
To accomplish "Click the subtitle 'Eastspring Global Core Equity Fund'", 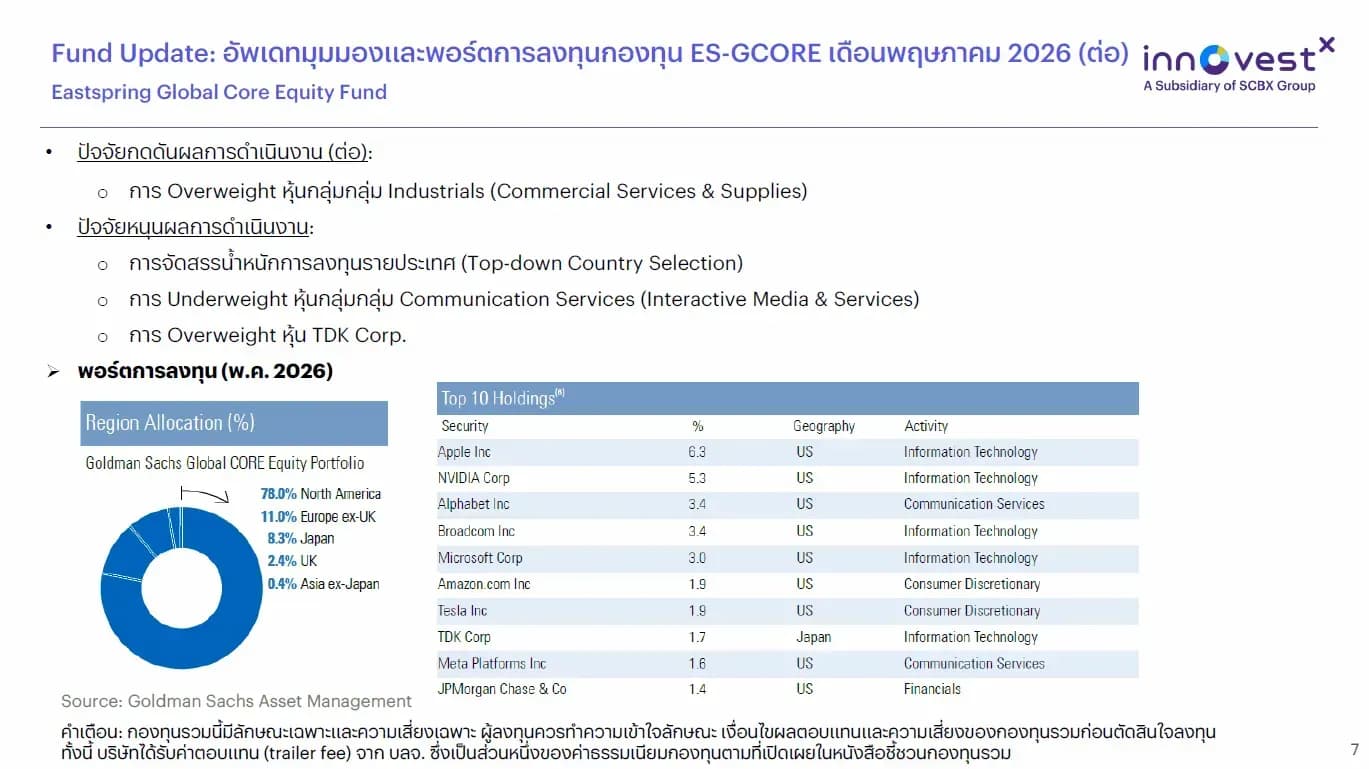I will point(219,92).
